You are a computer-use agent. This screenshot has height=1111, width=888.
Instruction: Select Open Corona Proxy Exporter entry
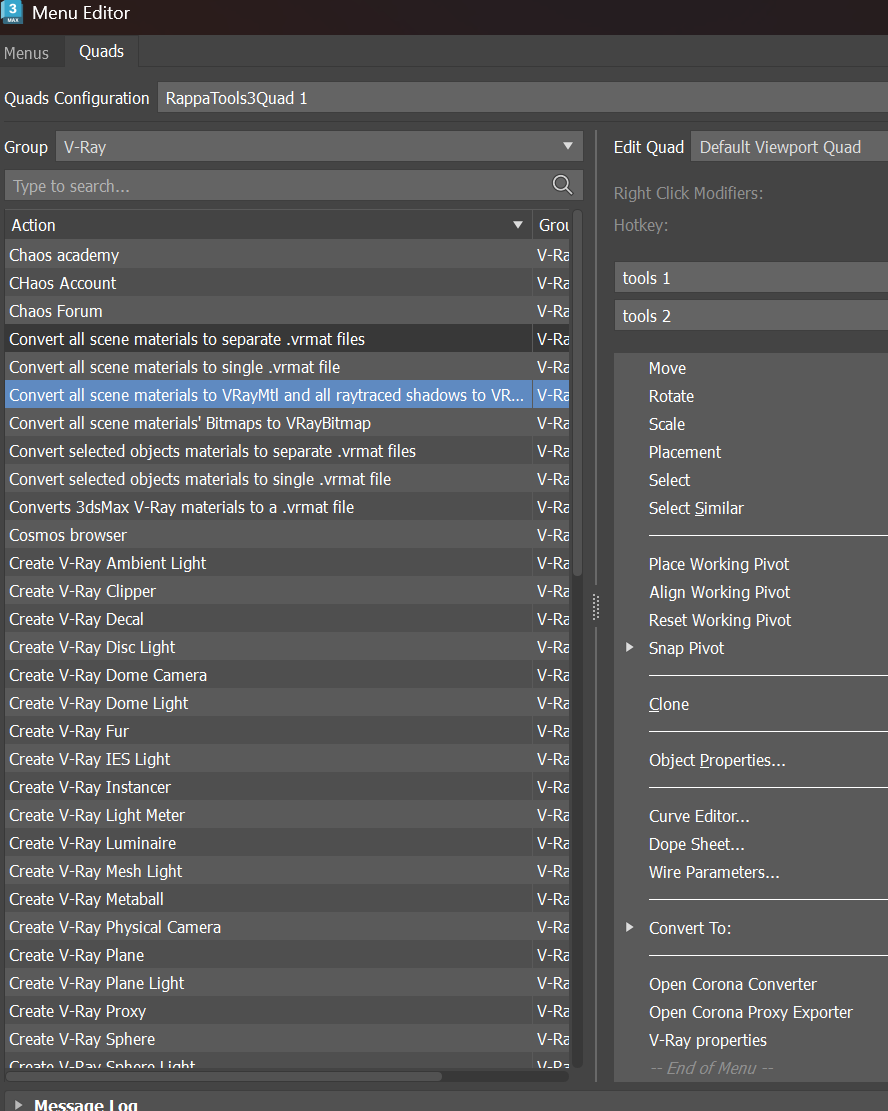click(751, 1013)
